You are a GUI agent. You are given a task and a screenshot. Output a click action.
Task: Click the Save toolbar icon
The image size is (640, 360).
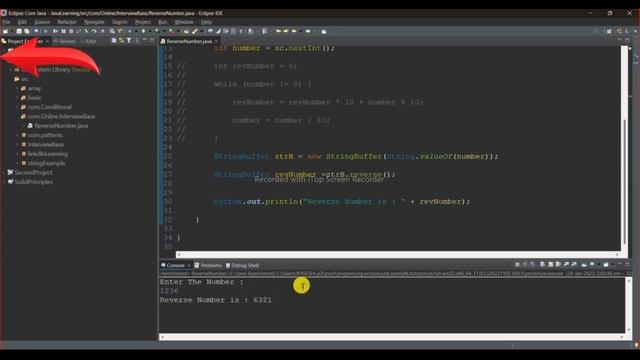coord(19,31)
